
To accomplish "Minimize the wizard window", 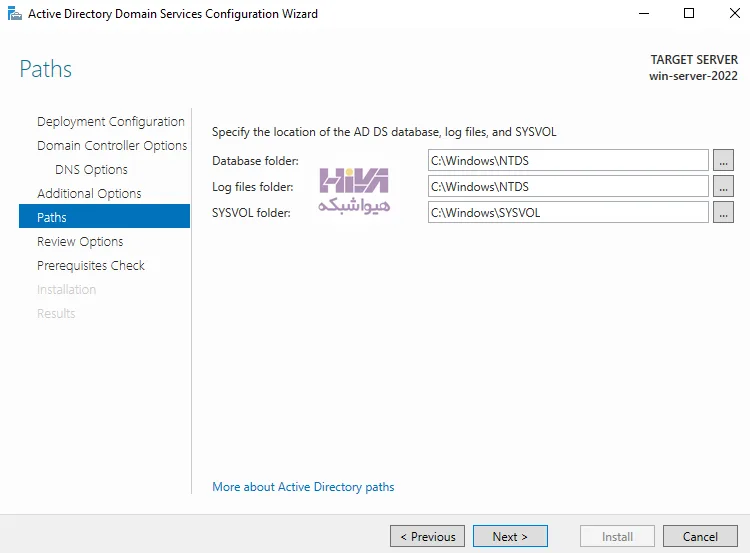I will [x=644, y=13].
